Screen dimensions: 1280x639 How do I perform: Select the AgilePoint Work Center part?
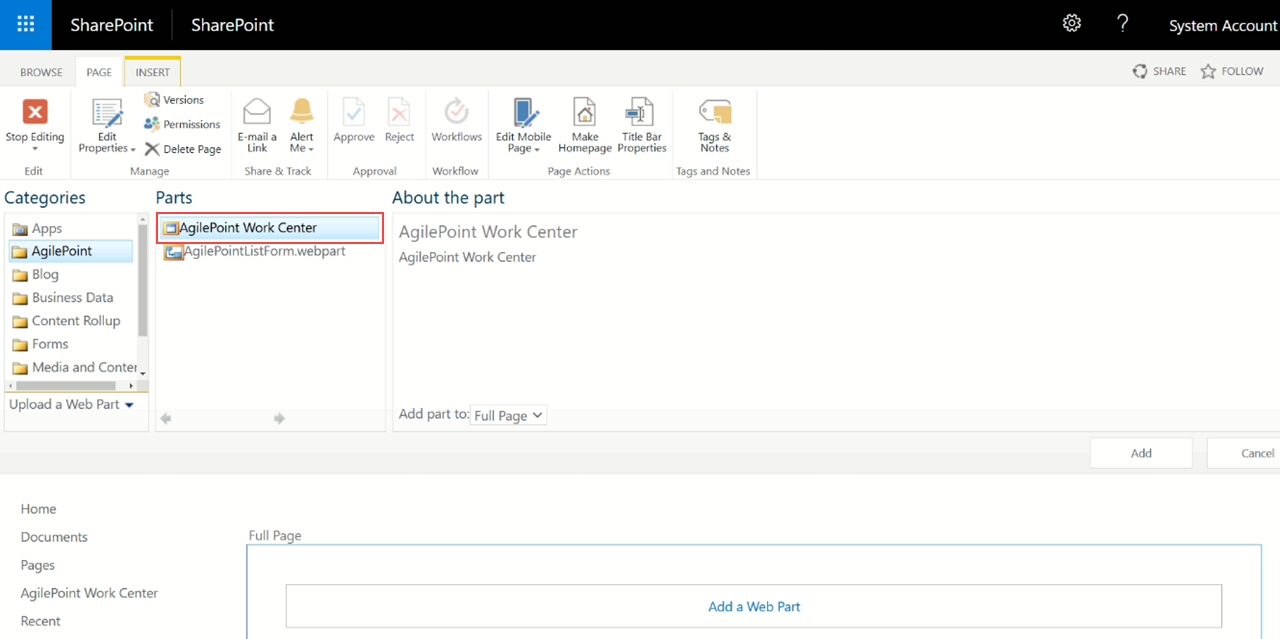(269, 228)
